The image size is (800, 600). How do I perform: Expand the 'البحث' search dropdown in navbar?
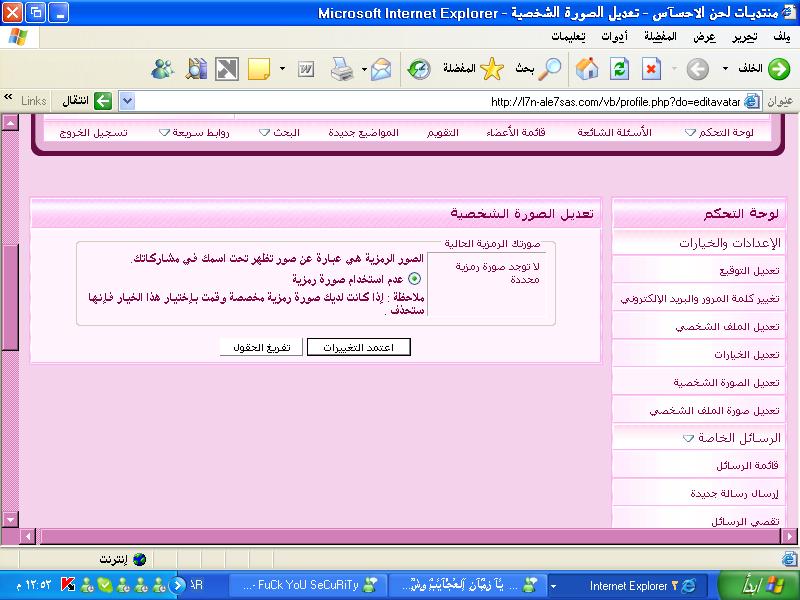pos(279,133)
